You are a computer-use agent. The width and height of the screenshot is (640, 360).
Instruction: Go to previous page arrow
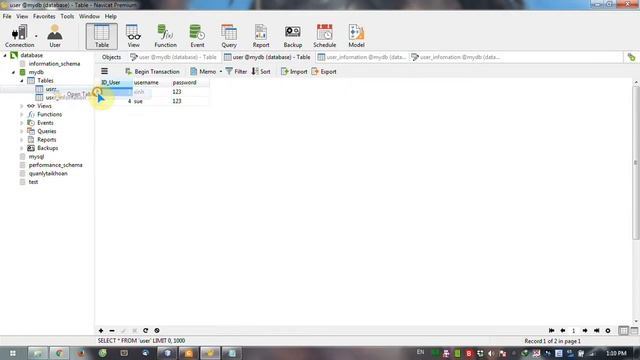coord(563,331)
